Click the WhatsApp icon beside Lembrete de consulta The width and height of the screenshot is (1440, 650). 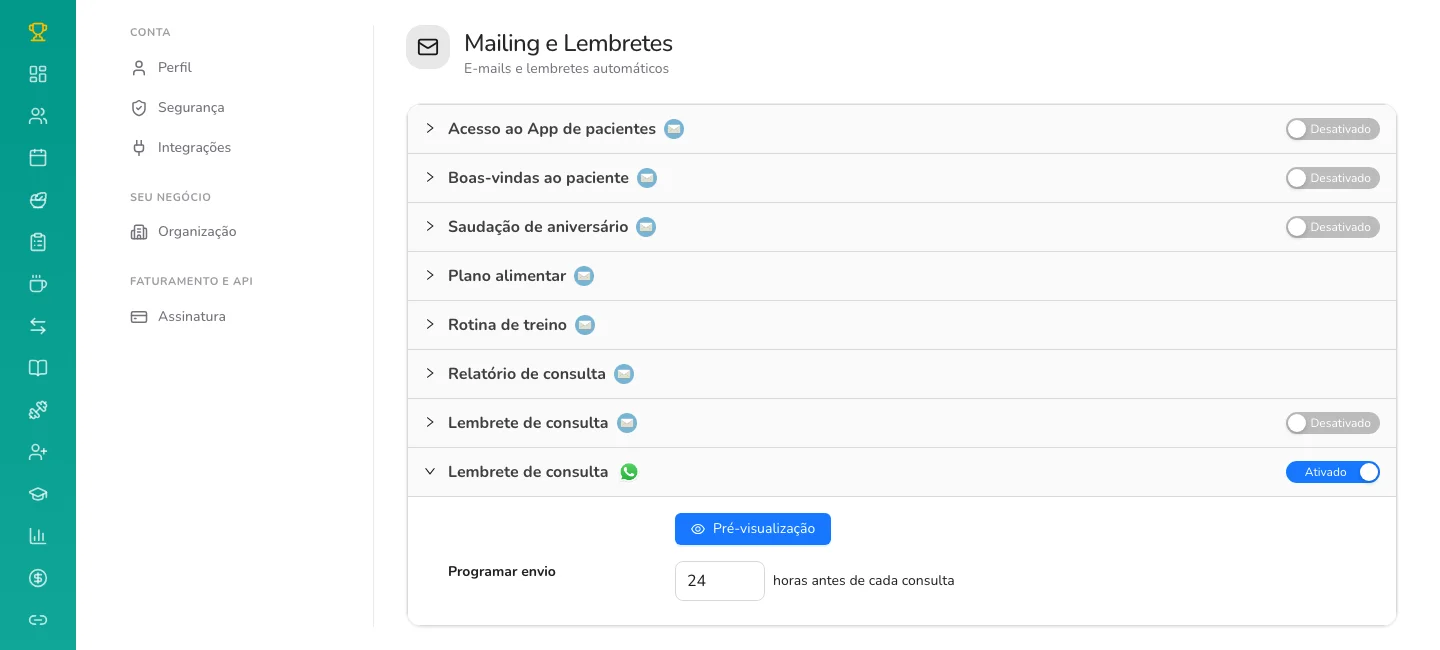629,472
